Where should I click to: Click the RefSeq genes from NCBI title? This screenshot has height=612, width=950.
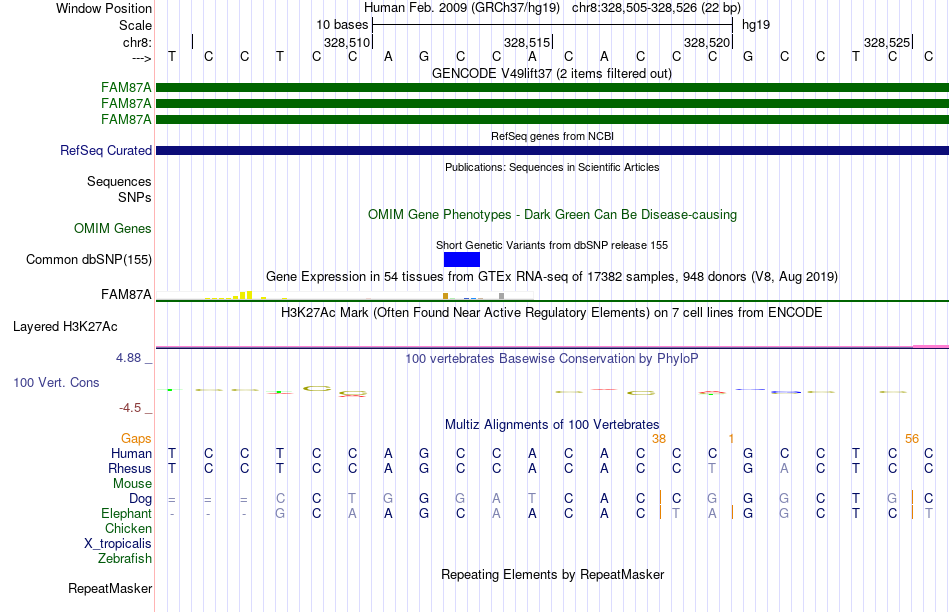point(552,136)
